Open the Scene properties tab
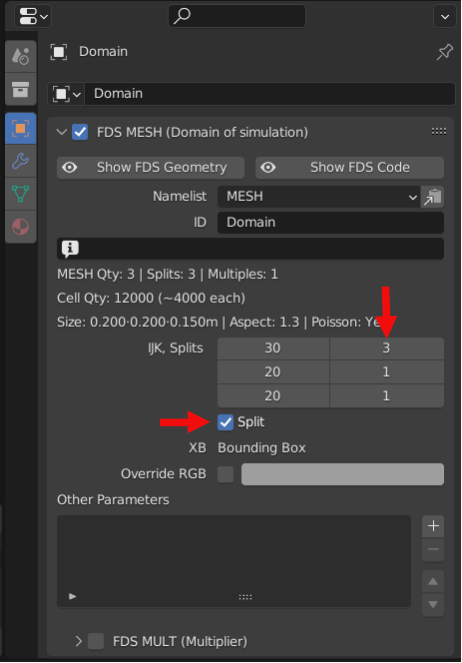462x663 pixels. (x=20, y=56)
